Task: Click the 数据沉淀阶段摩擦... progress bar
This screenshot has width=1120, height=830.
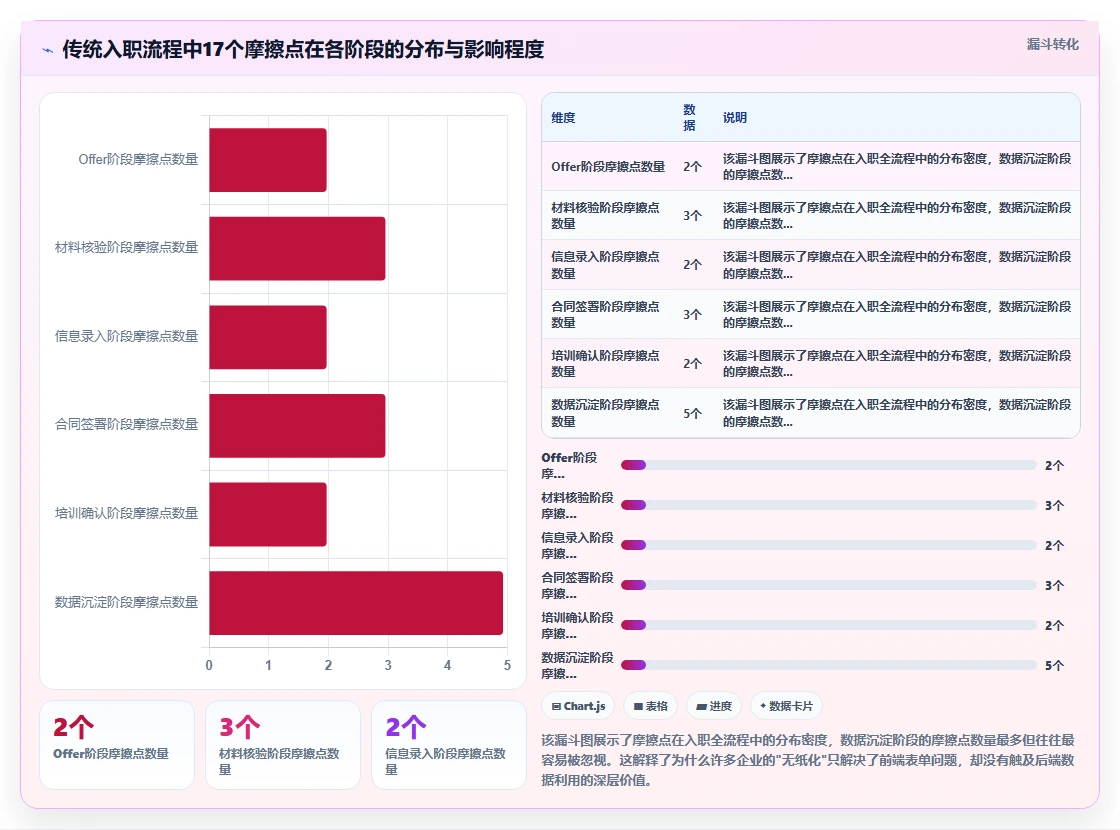Action: [x=829, y=665]
